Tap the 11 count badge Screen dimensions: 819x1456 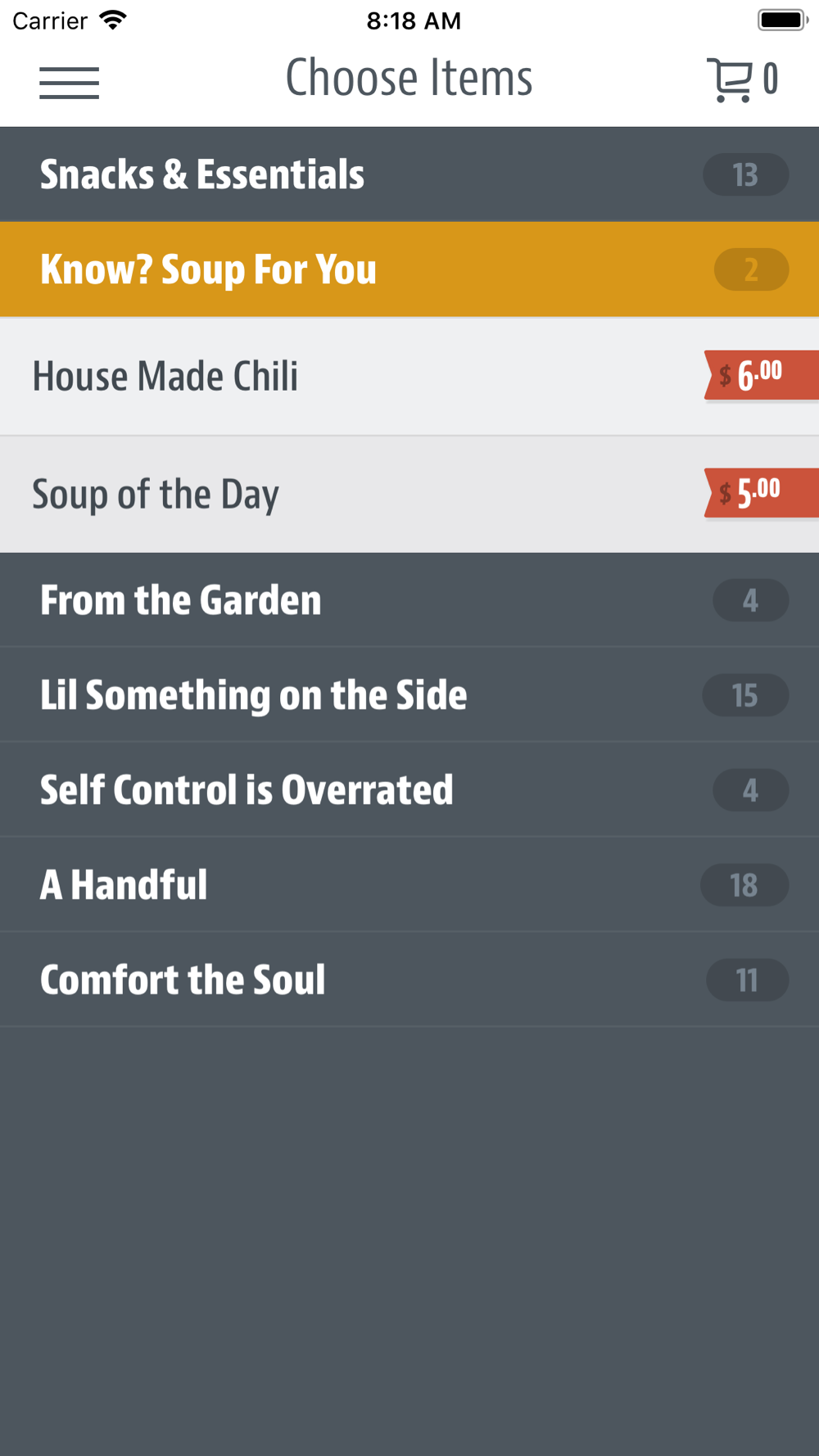748,980
